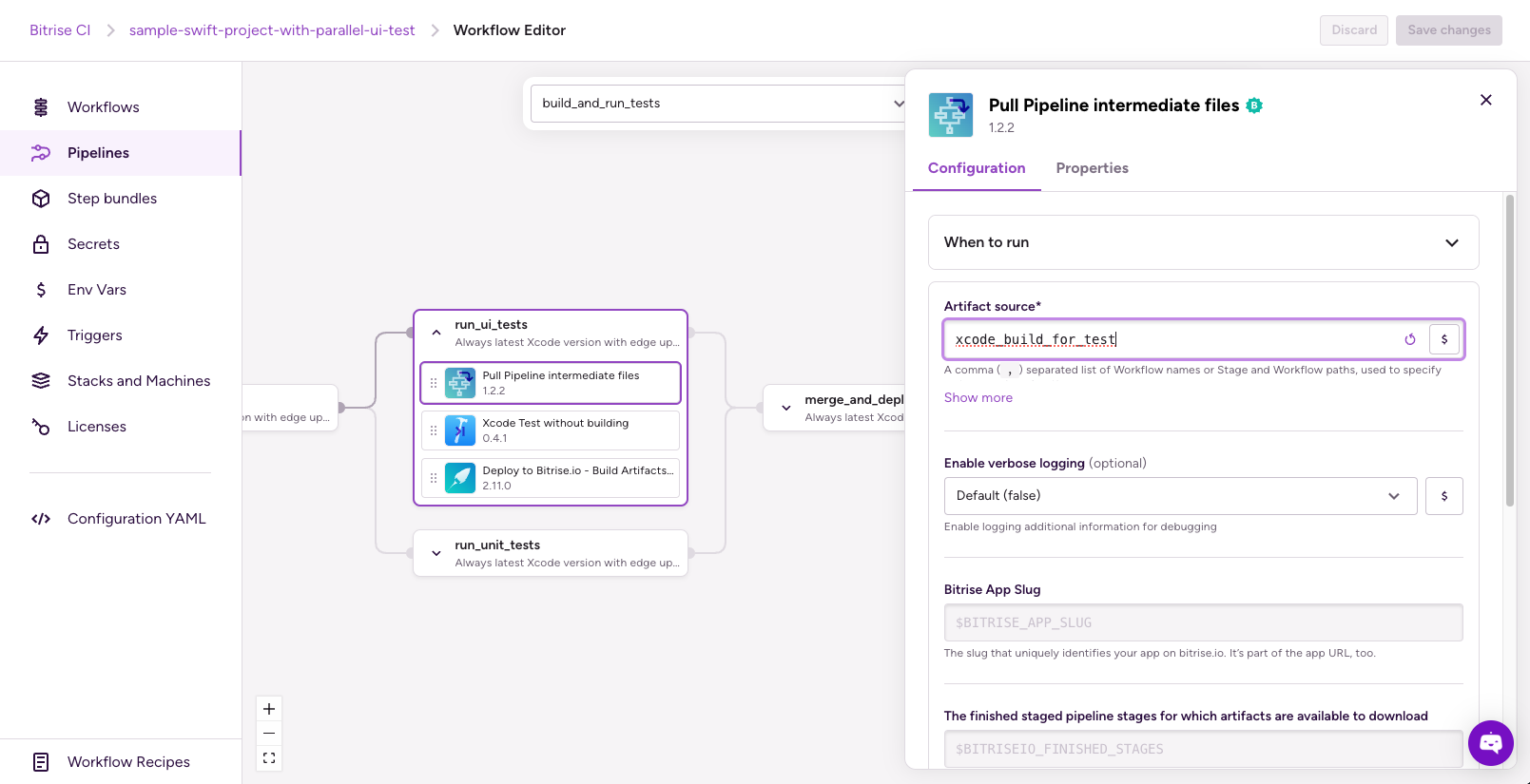Zoom out the pipeline canvas
1530x784 pixels.
click(x=269, y=734)
